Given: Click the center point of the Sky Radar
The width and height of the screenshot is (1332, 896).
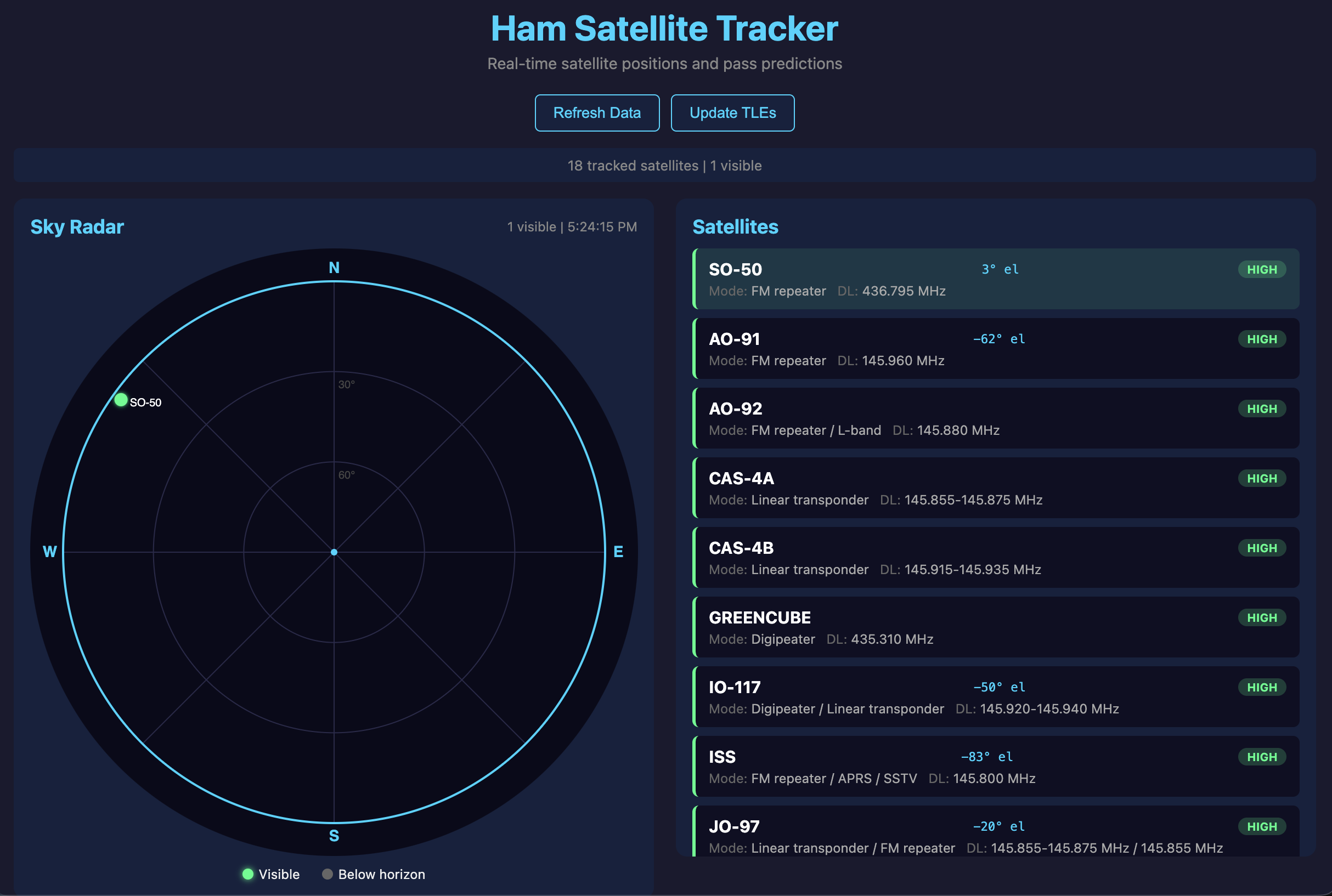Looking at the screenshot, I should (334, 552).
